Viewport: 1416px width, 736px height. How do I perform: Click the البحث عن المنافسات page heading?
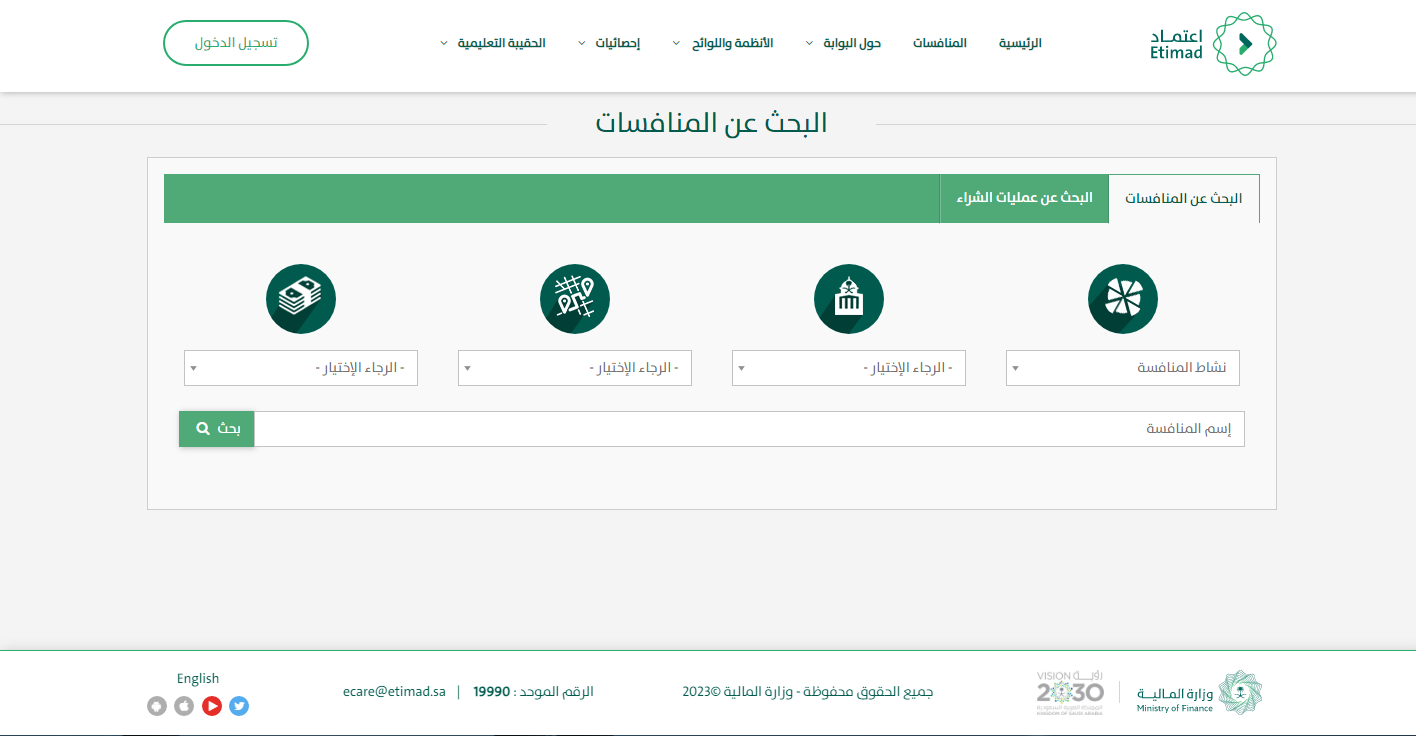[x=712, y=123]
